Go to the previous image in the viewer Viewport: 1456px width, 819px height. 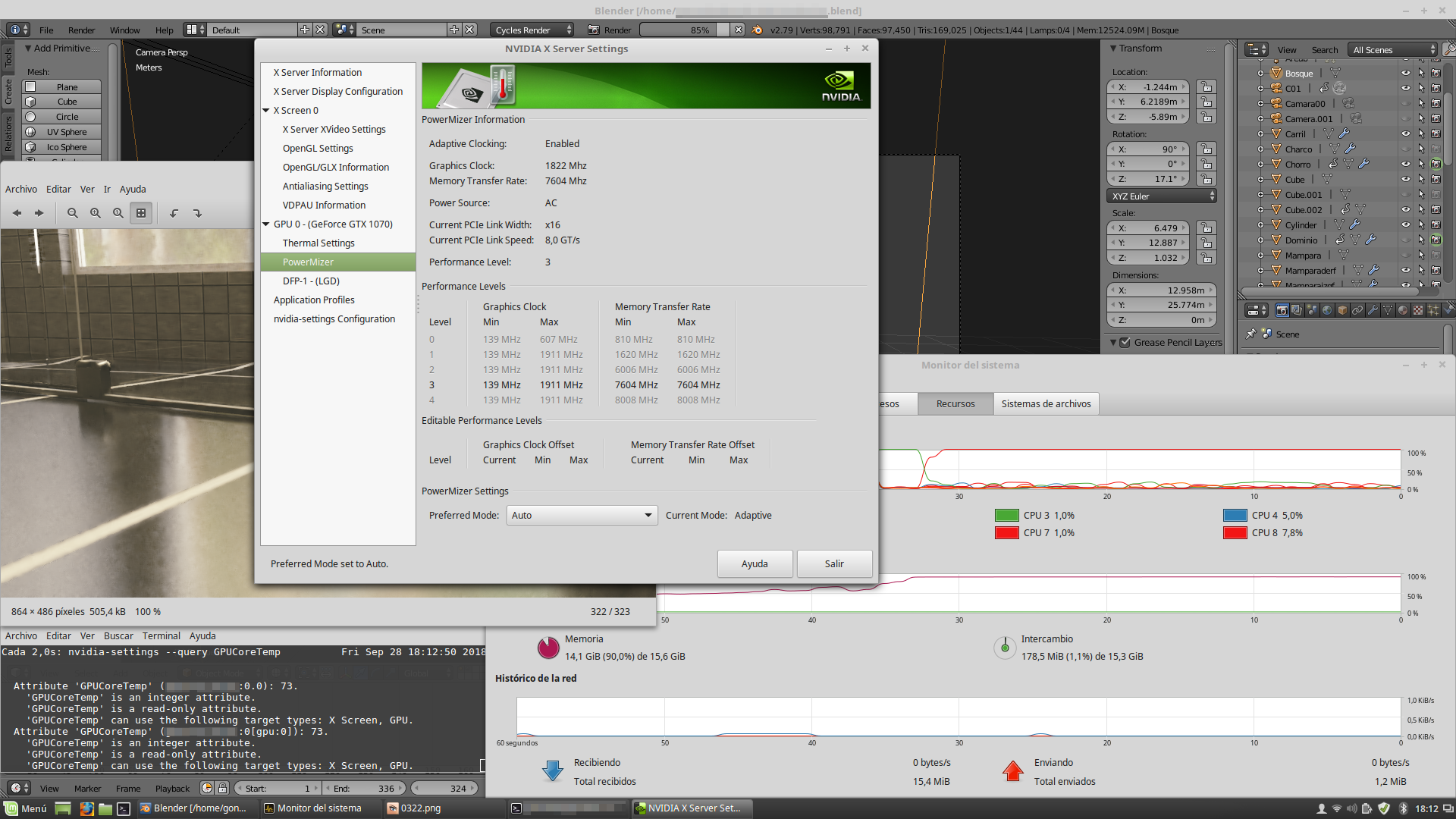[17, 213]
